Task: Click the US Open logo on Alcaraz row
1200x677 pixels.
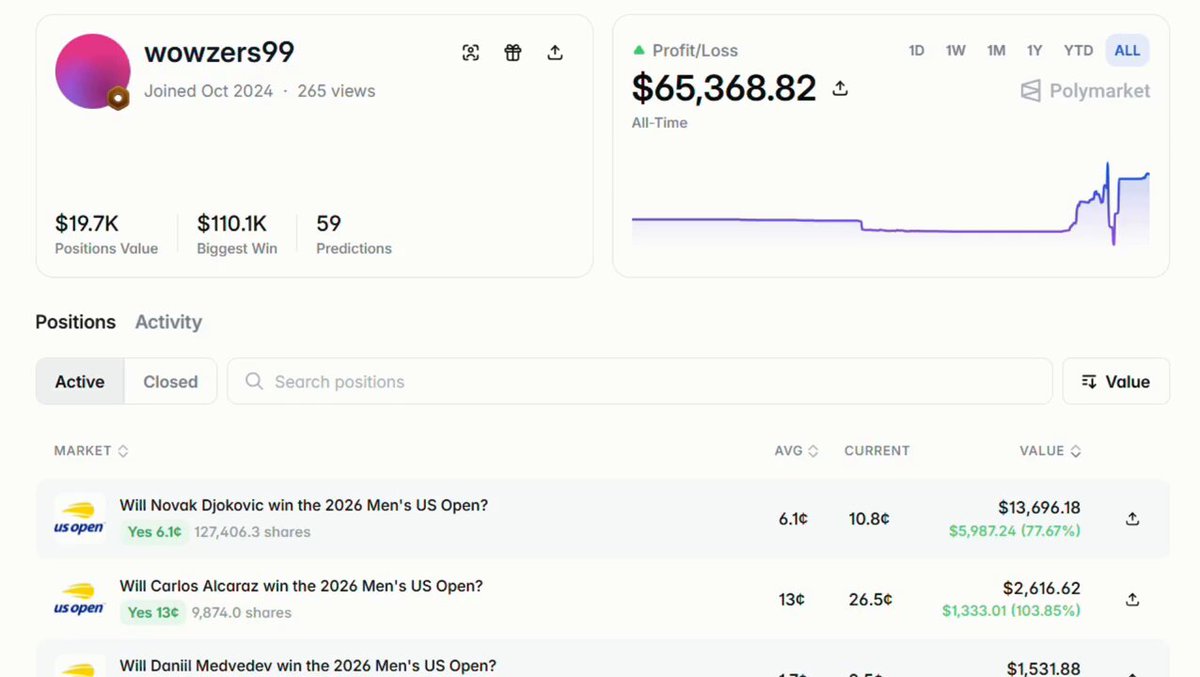Action: tap(80, 599)
